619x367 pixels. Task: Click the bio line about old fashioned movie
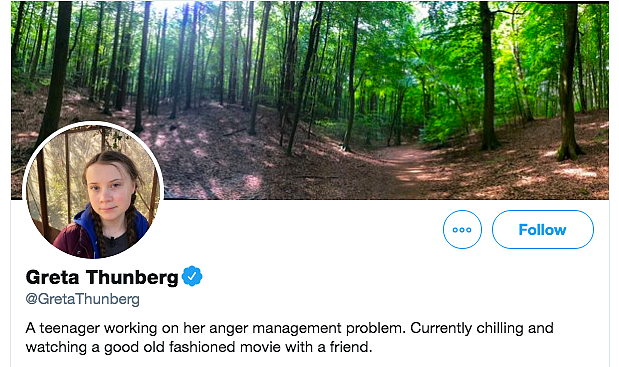coord(199,347)
